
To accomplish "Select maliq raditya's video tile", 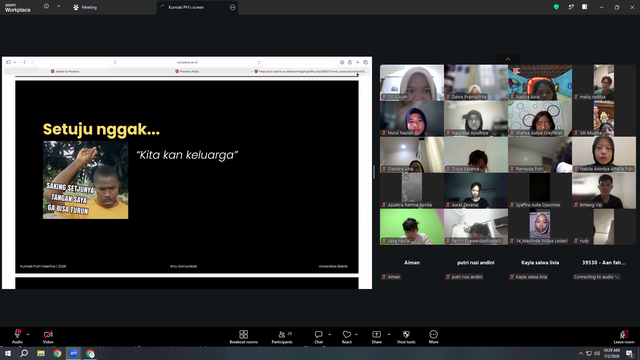I will click(x=604, y=82).
